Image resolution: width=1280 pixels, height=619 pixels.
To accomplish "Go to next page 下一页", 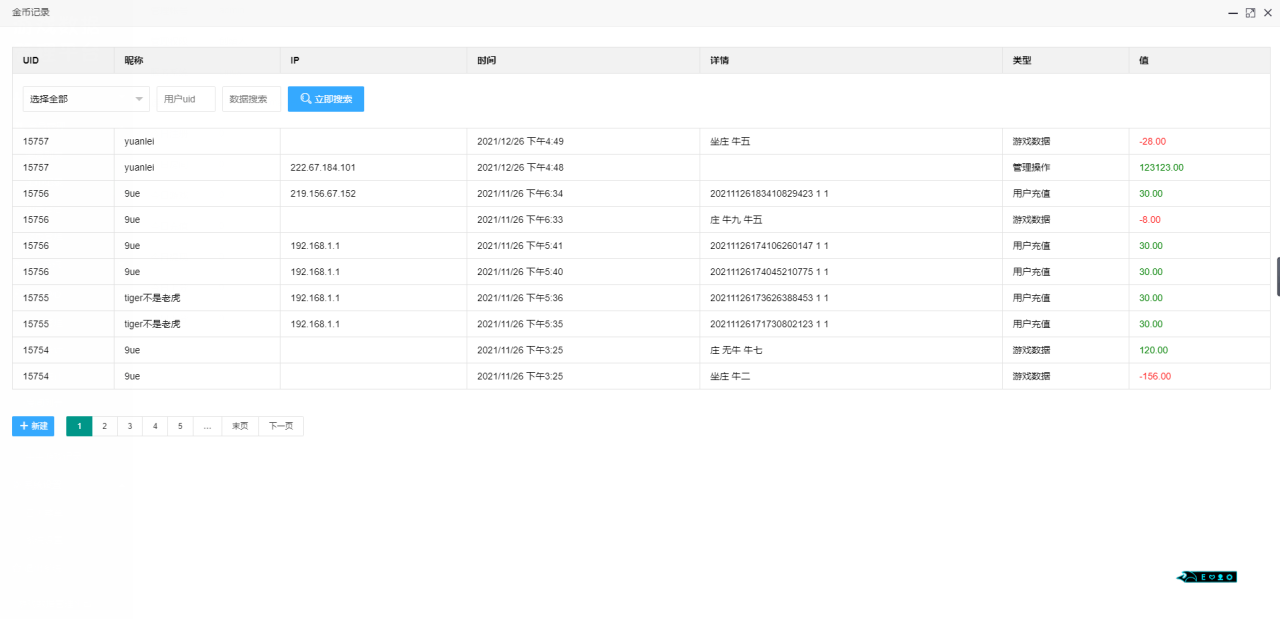I will pos(281,426).
